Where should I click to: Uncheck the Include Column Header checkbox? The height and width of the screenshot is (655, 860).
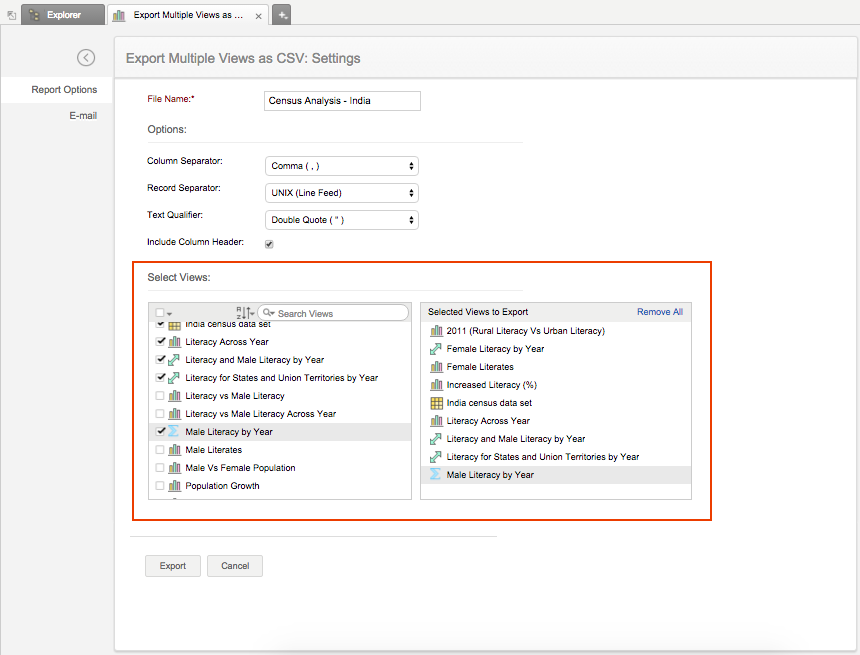269,244
